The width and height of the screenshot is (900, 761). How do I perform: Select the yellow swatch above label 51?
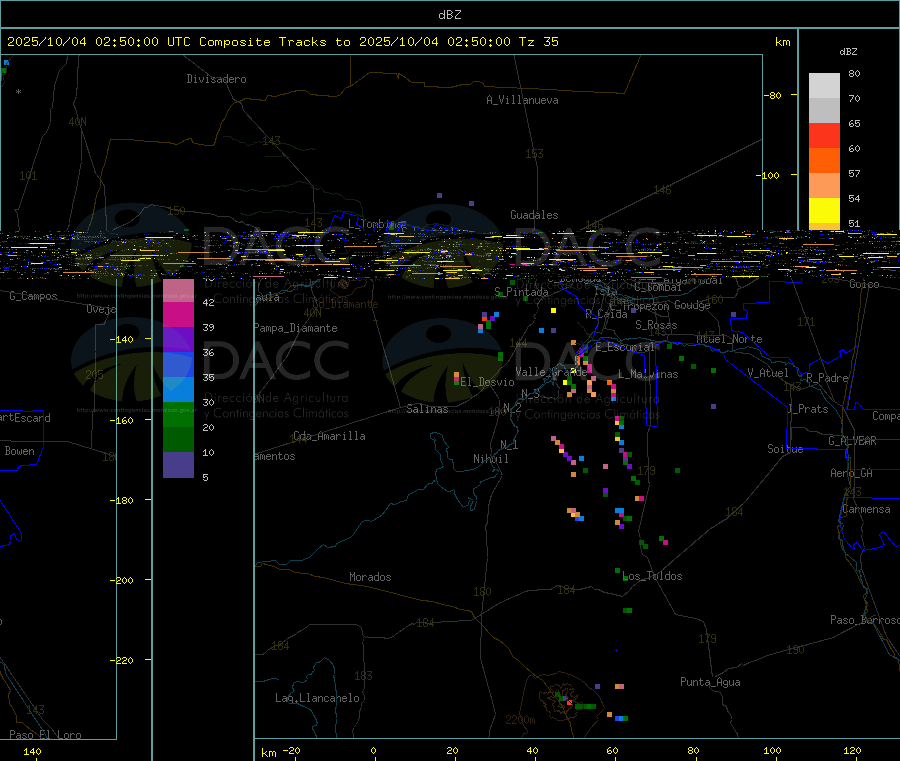tap(824, 211)
